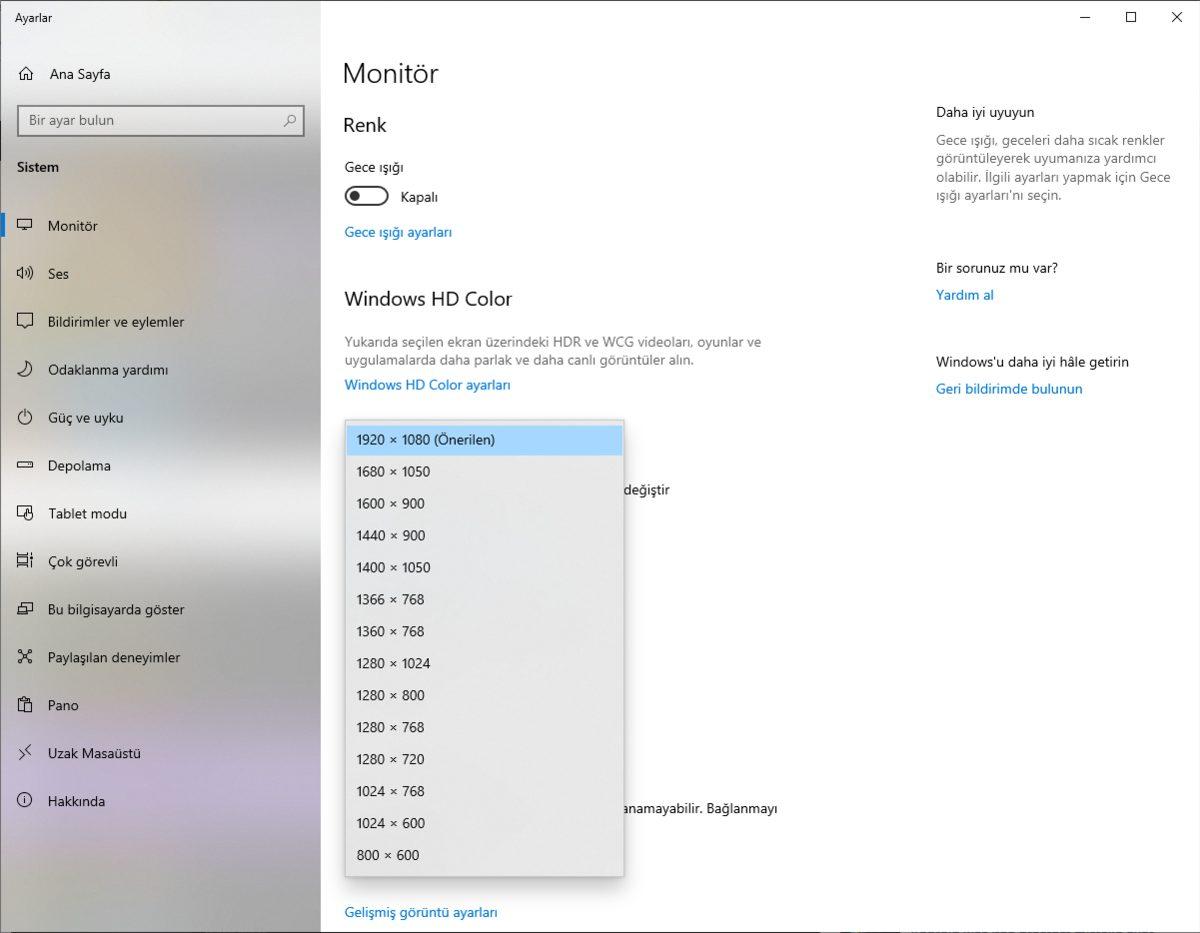Click the Uzak Masaüstü icon
The width and height of the screenshot is (1200, 933).
pyautogui.click(x=24, y=753)
